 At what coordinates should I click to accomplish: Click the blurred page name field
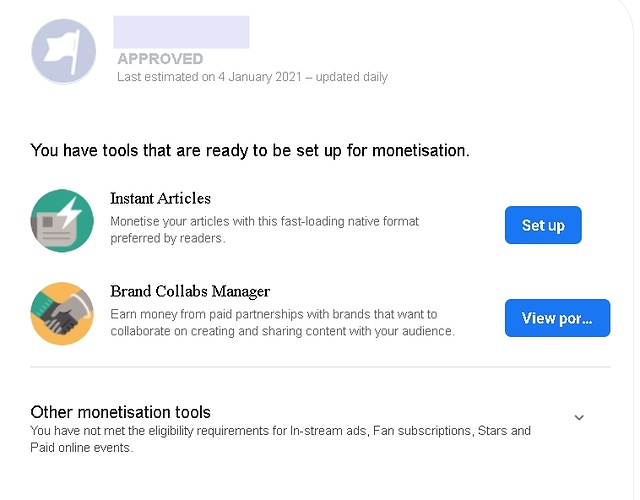pos(181,32)
